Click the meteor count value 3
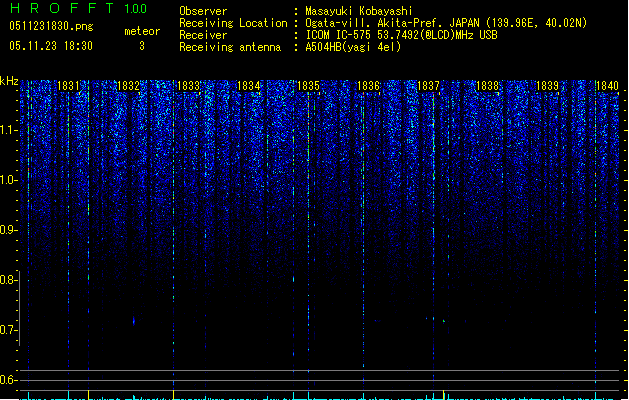The height and width of the screenshot is (400, 629). 142,46
